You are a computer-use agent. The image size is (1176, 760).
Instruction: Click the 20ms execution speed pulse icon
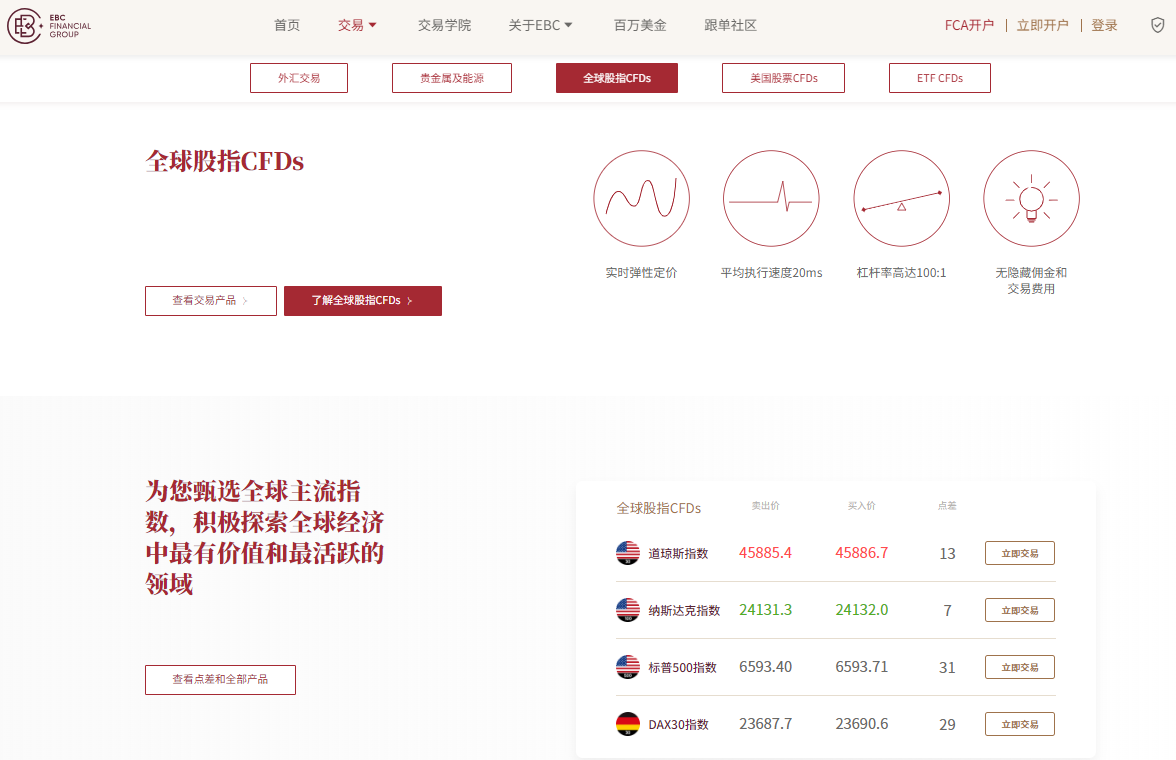point(771,198)
